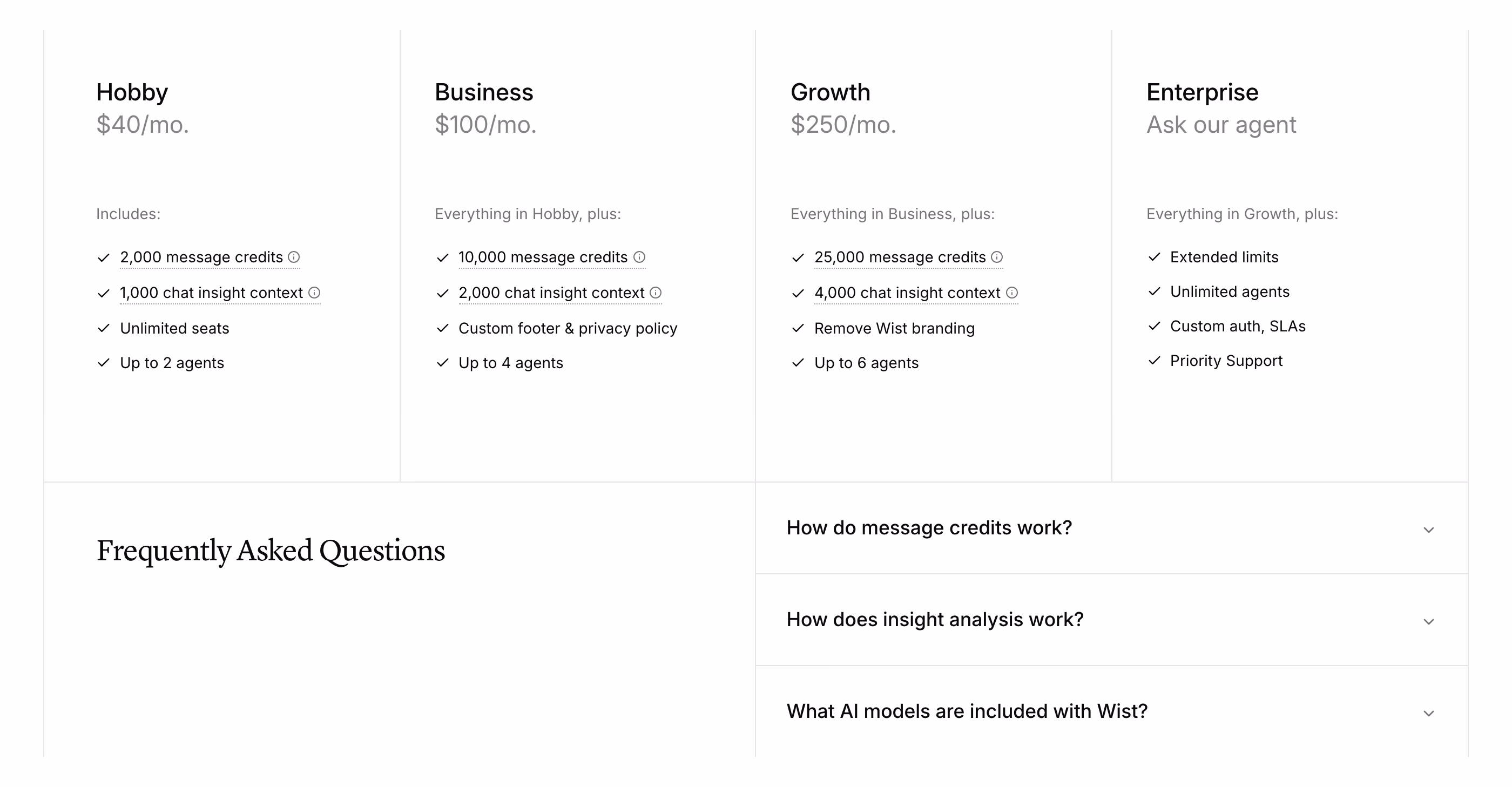Expand the message credits FAQ chevron
The height and width of the screenshot is (787, 1512).
coord(1429,530)
